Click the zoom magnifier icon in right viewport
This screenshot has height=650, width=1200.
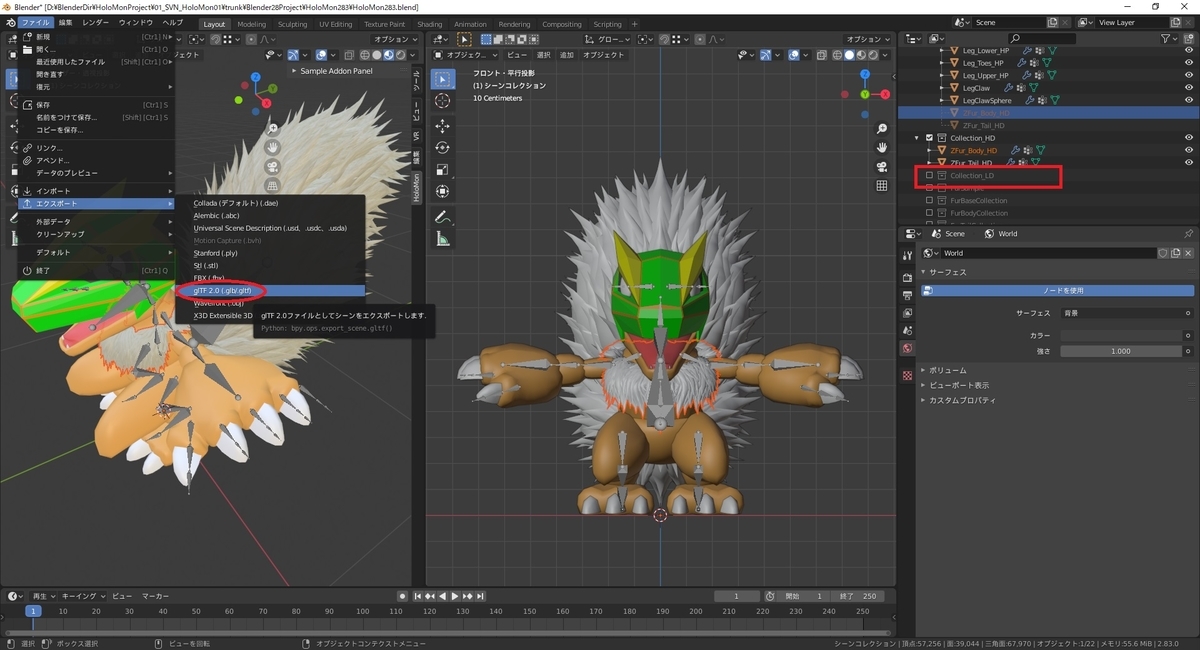882,130
